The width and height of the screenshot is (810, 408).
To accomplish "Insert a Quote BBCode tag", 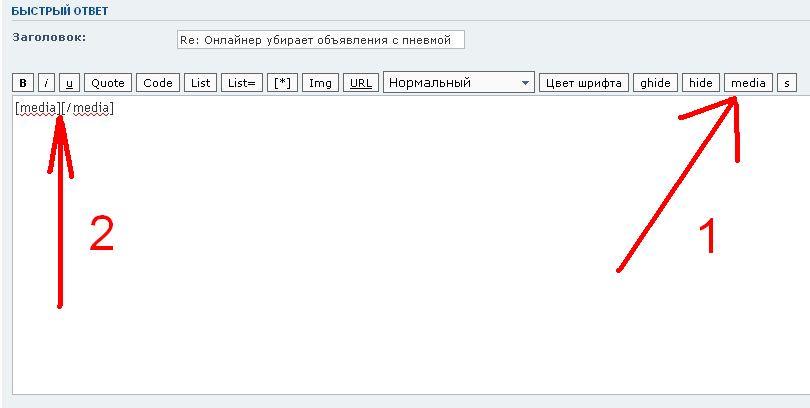I will [108, 83].
